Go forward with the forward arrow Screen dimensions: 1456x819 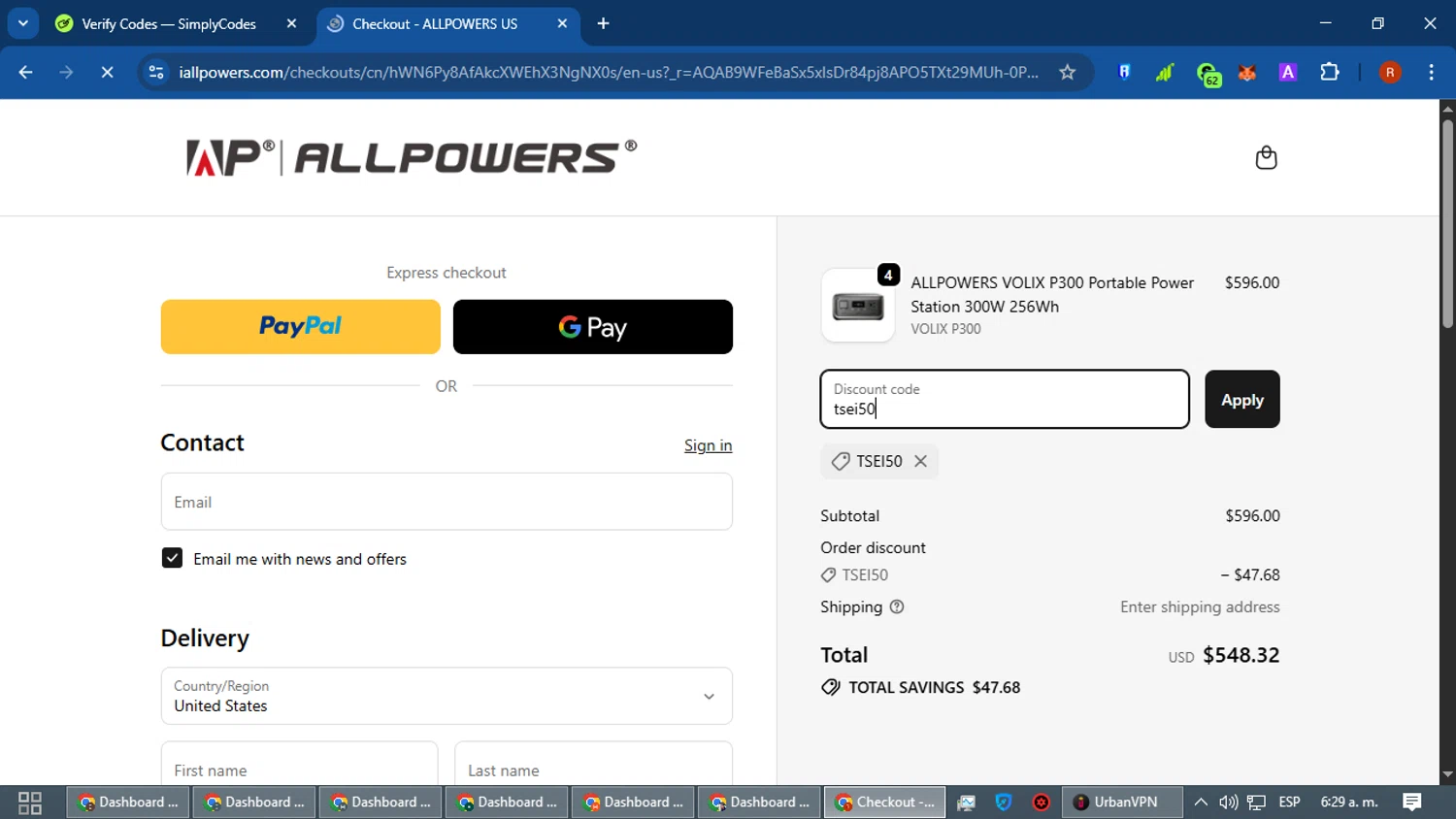pyautogui.click(x=66, y=72)
